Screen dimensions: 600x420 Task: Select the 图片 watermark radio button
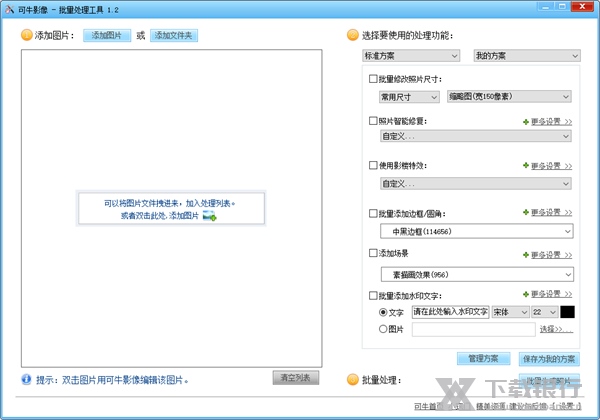tap(384, 328)
